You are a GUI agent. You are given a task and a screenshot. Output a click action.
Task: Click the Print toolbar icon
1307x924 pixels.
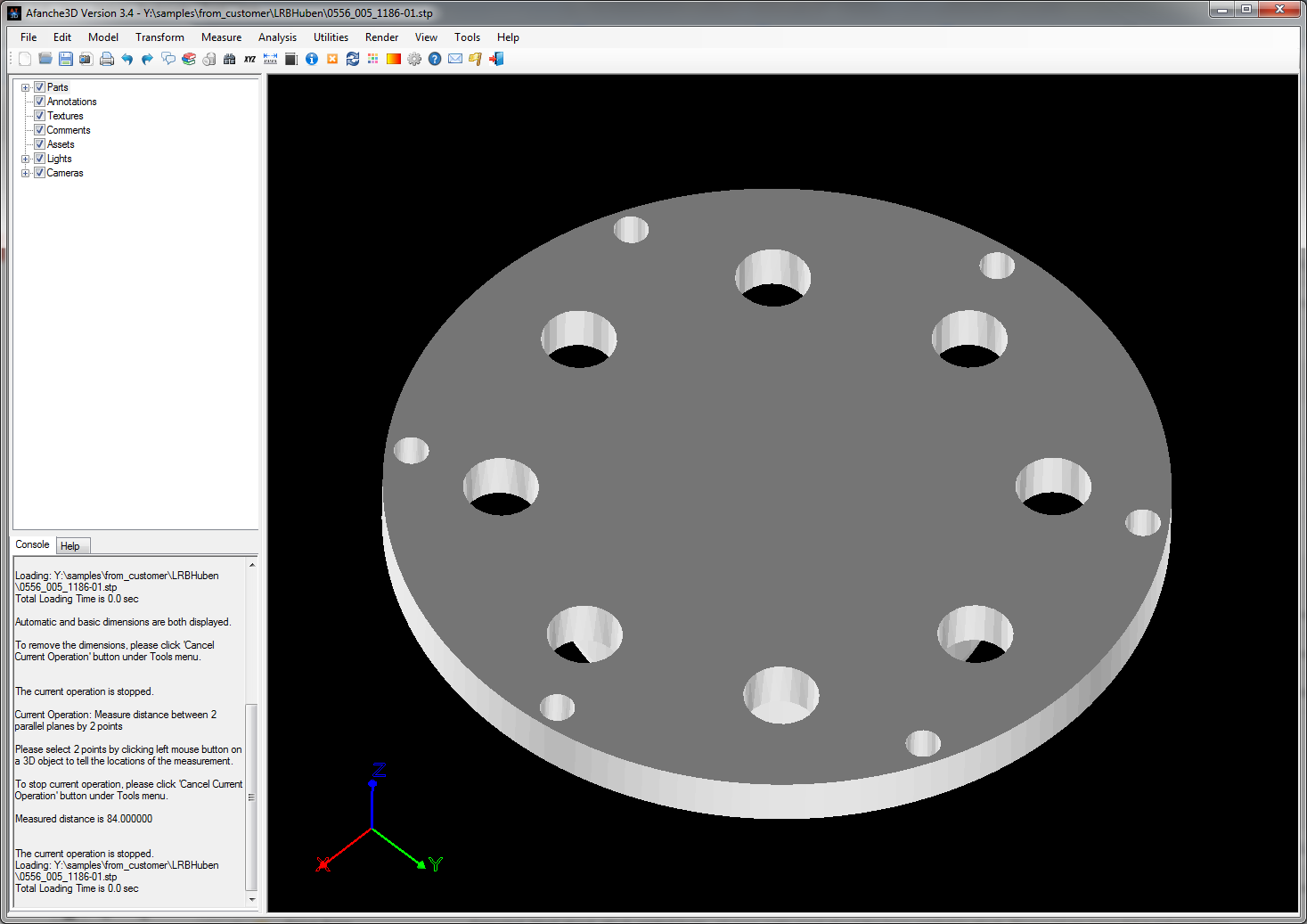pos(107,59)
